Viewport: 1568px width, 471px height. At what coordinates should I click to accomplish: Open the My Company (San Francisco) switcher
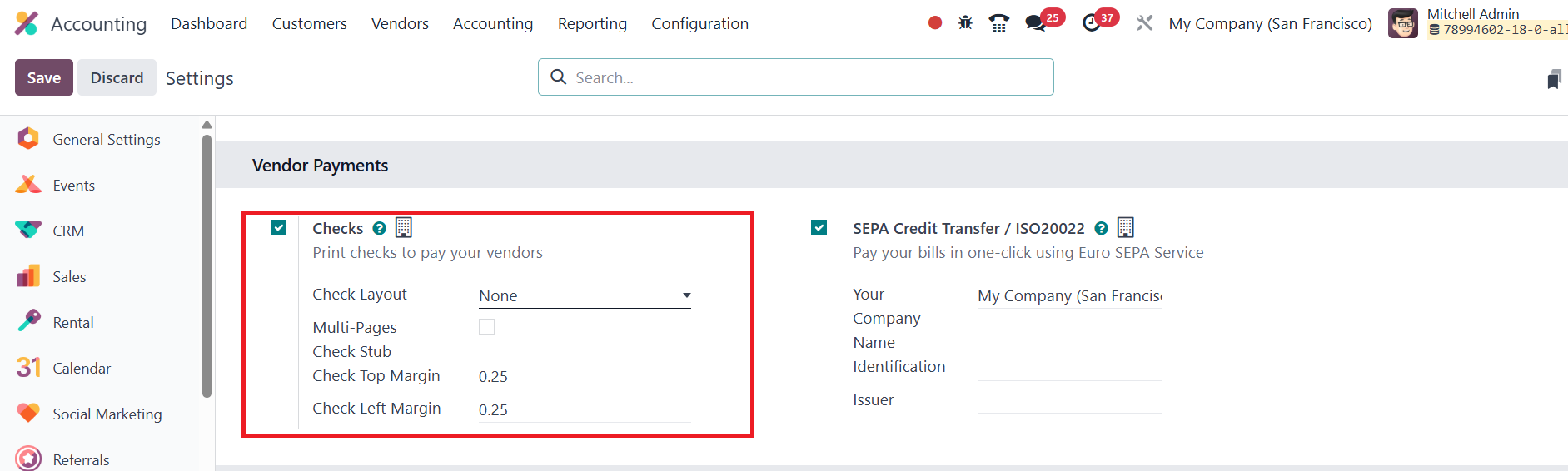(1270, 23)
